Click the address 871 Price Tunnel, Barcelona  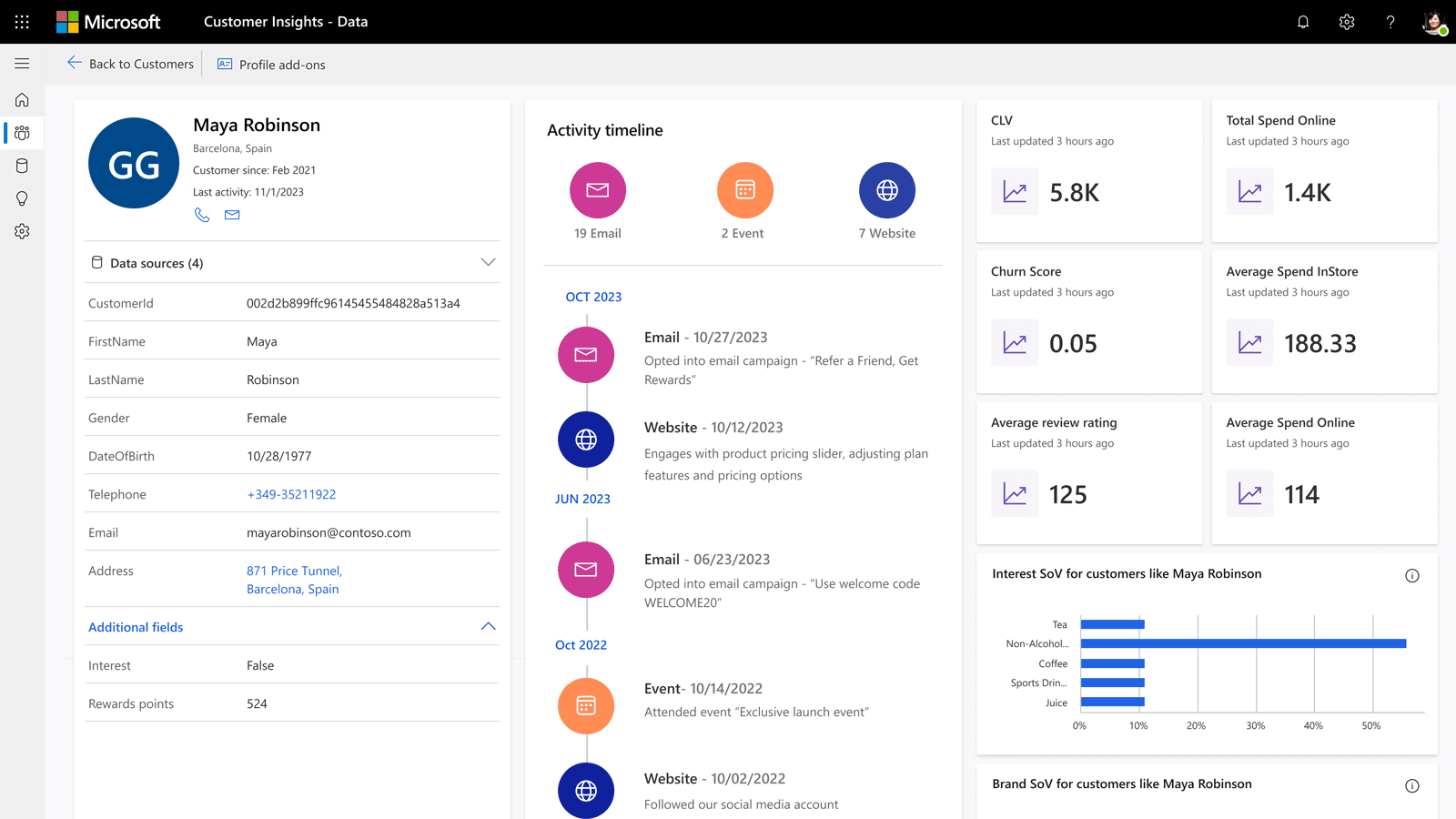coord(293,579)
